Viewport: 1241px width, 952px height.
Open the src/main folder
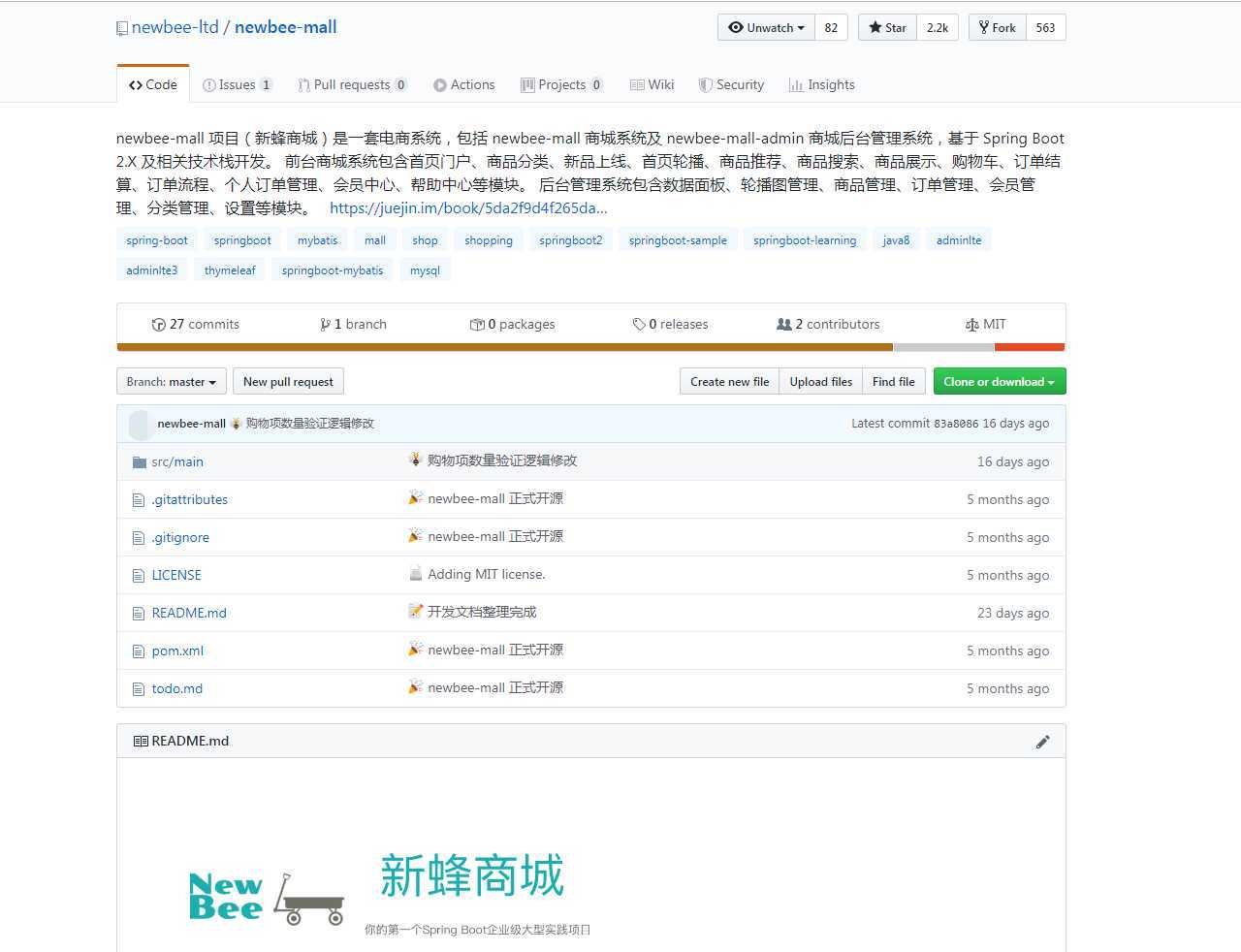[177, 462]
